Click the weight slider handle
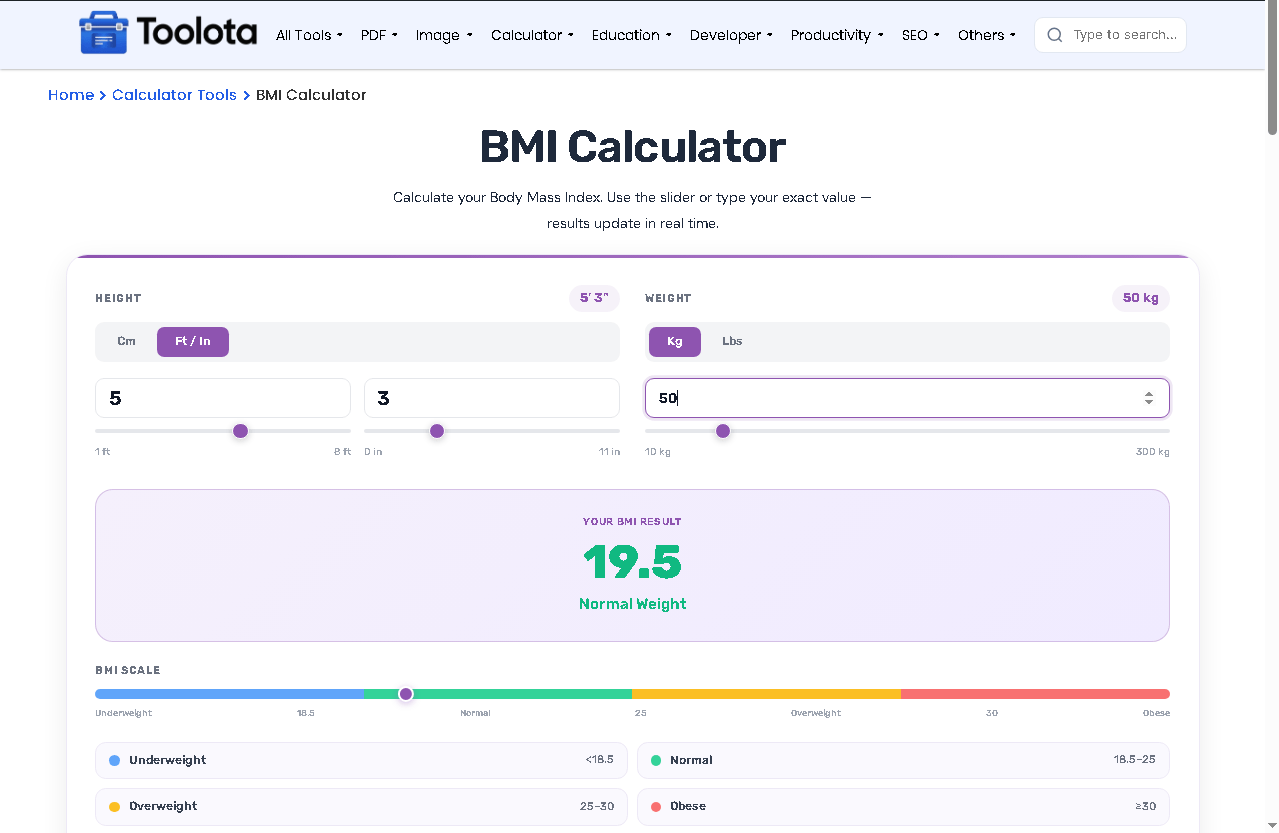This screenshot has height=833, width=1279. coord(723,431)
